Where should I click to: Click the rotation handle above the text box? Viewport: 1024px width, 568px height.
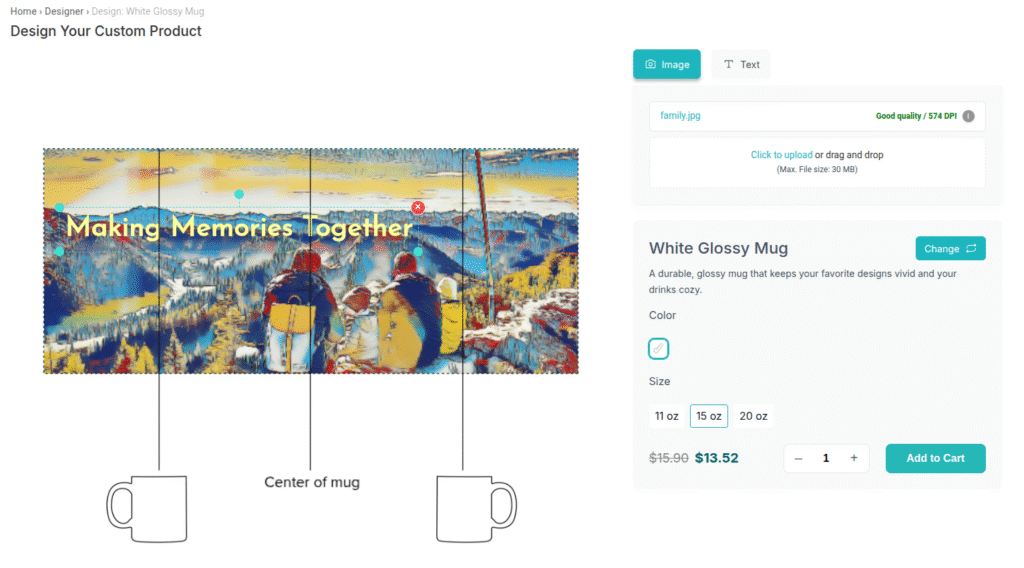coord(238,193)
